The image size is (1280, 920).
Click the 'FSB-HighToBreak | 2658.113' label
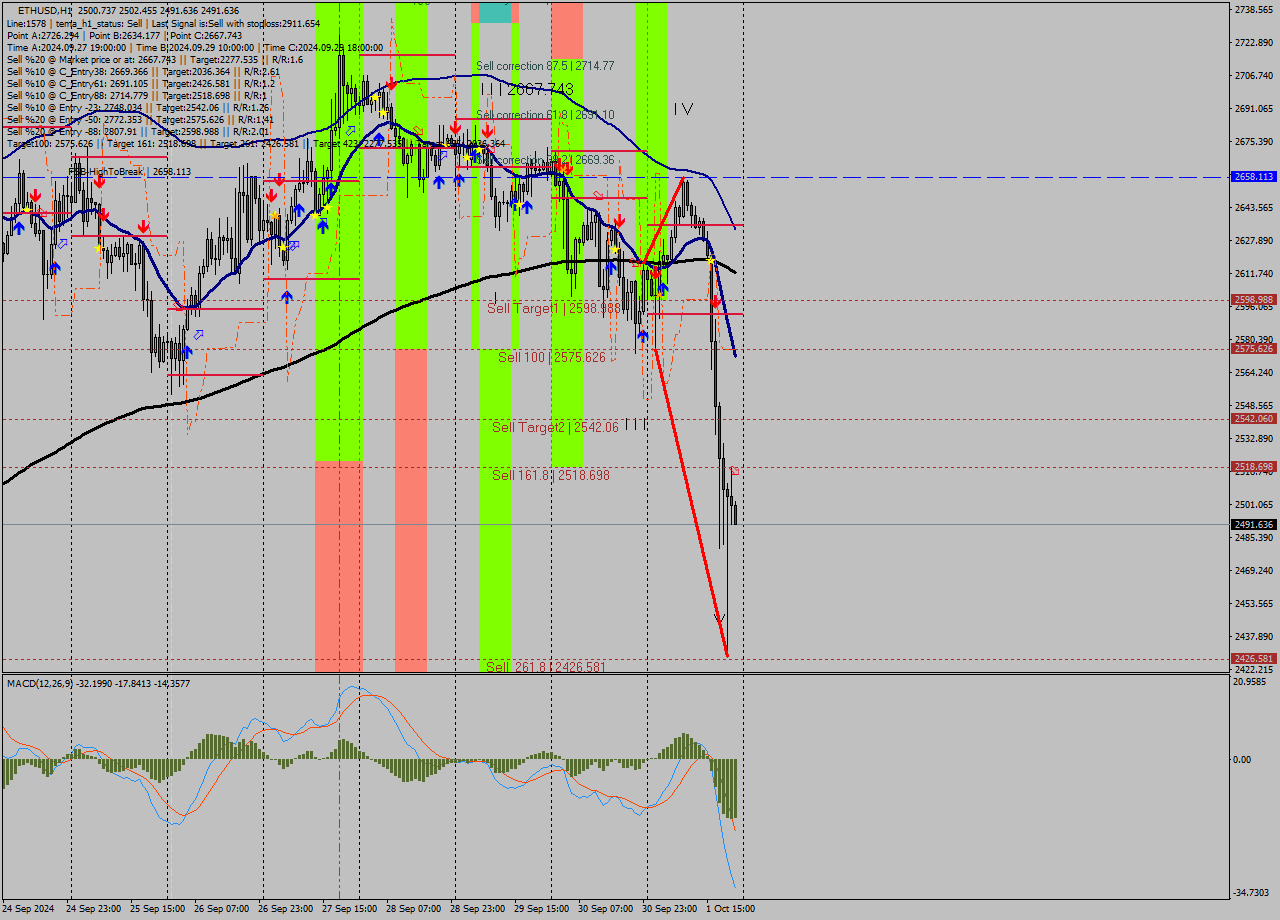tap(129, 172)
